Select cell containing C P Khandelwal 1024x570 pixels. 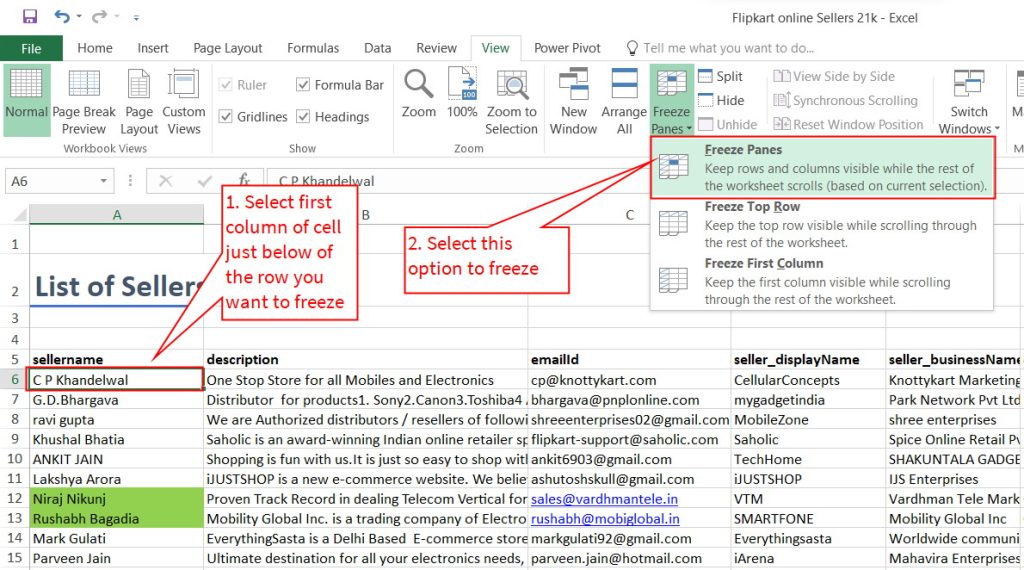(116, 380)
